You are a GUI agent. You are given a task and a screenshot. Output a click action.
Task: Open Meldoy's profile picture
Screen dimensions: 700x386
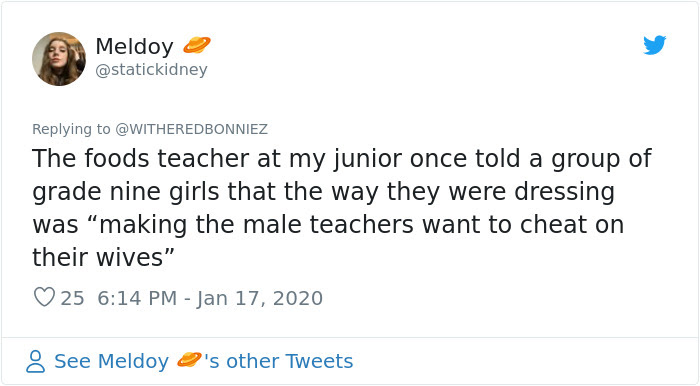[x=59, y=59]
